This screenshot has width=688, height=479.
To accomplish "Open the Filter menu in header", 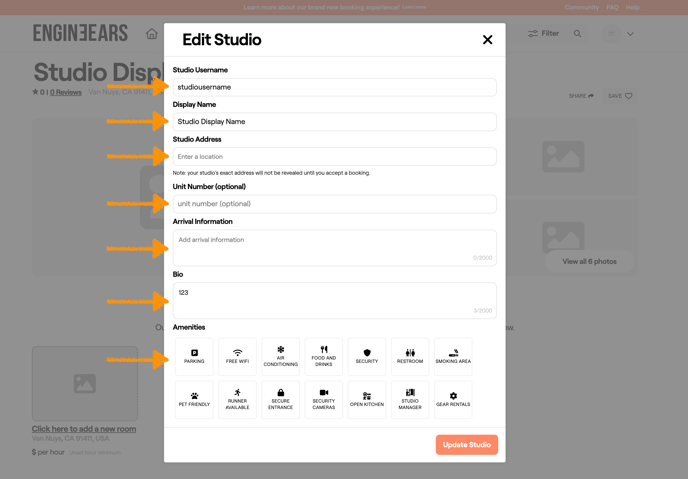I will pyautogui.click(x=543, y=34).
